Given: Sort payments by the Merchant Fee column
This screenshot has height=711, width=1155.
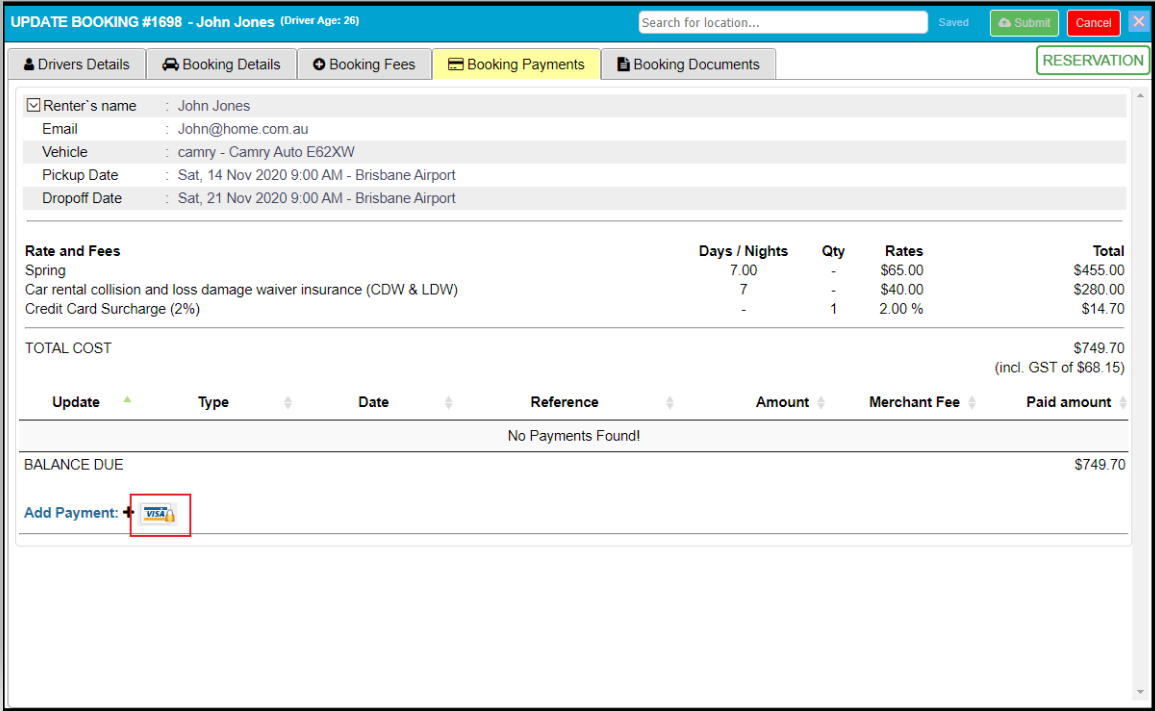Looking at the screenshot, I should 972,402.
